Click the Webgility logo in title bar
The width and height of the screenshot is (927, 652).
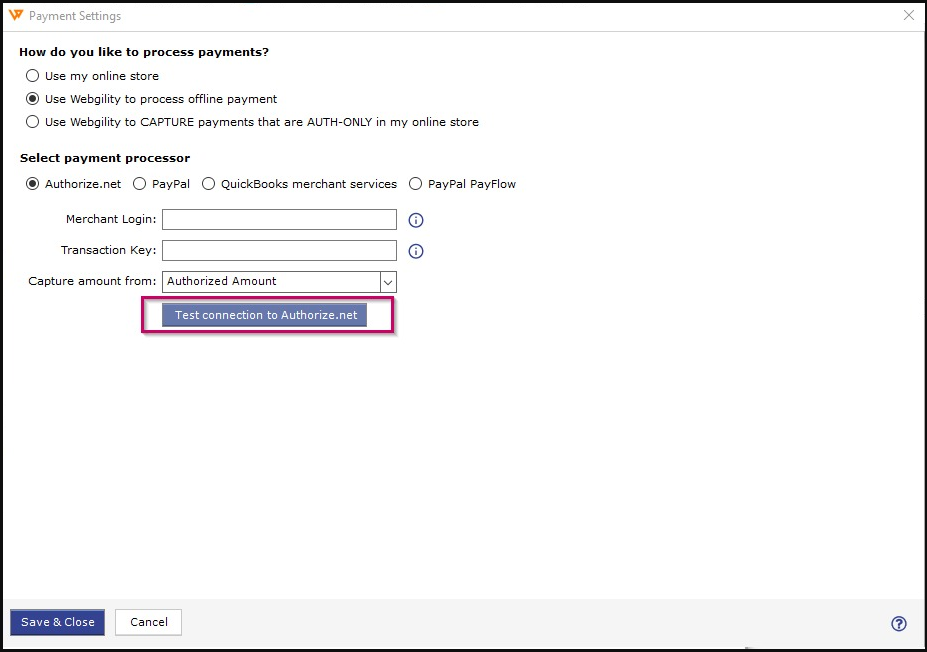tap(16, 16)
